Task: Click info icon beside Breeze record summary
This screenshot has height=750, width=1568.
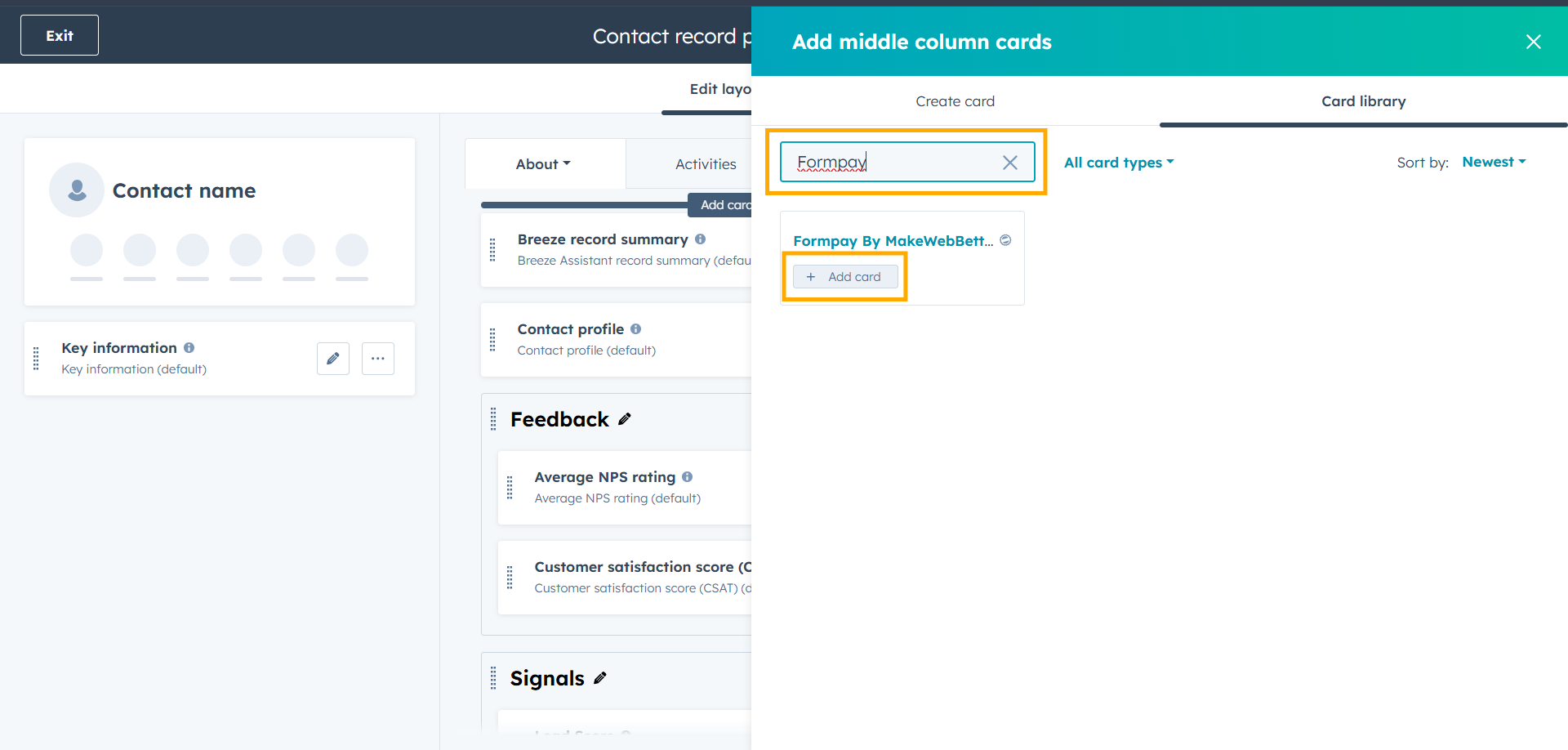Action: [701, 239]
